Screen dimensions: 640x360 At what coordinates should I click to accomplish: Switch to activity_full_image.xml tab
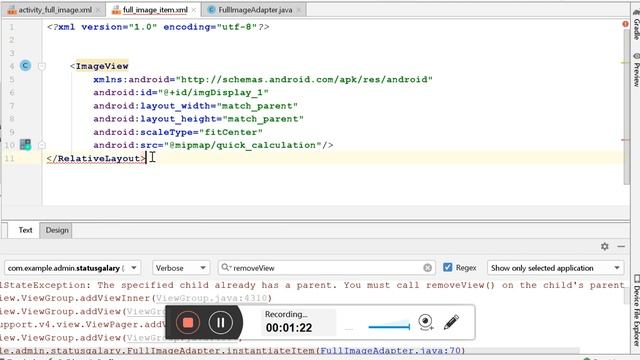[x=55, y=10]
